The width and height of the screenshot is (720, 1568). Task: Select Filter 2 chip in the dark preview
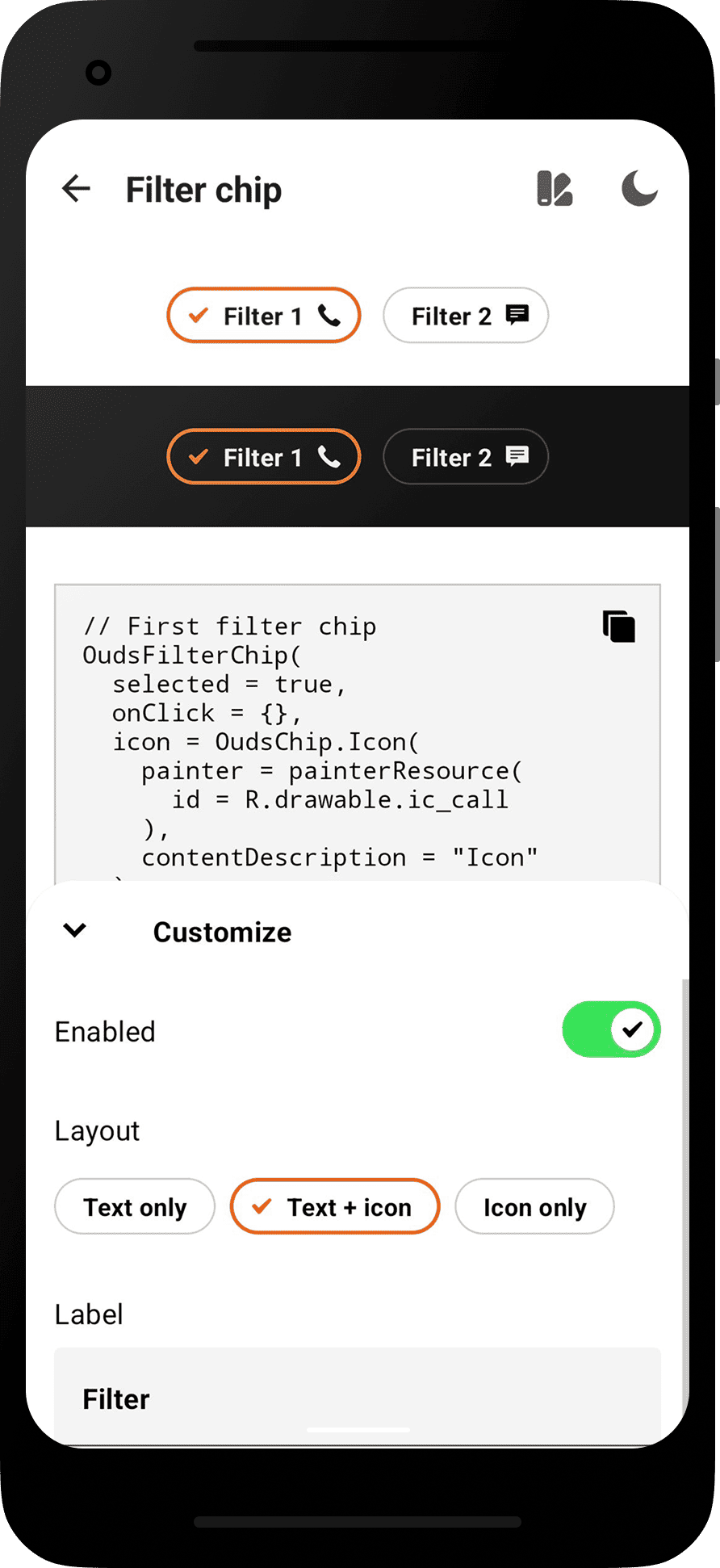466,456
